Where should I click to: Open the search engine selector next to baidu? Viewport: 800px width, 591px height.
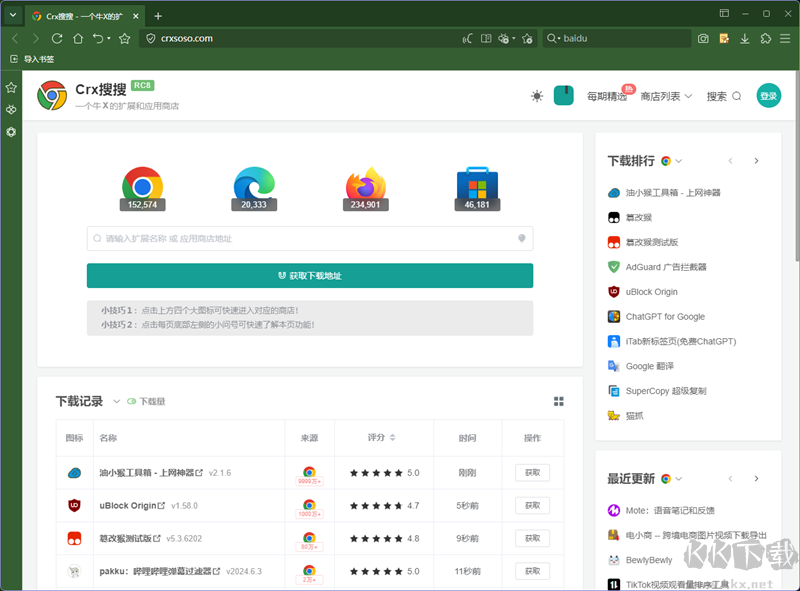(554, 38)
